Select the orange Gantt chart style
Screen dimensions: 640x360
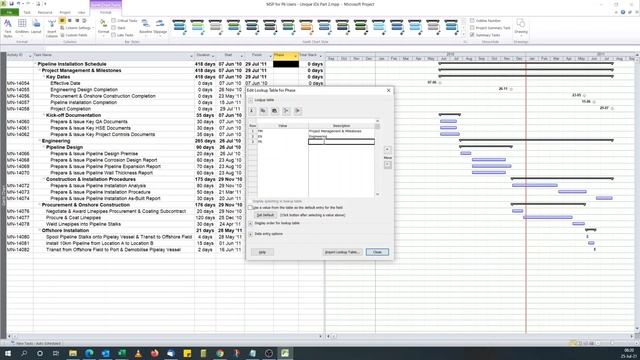point(306,27)
